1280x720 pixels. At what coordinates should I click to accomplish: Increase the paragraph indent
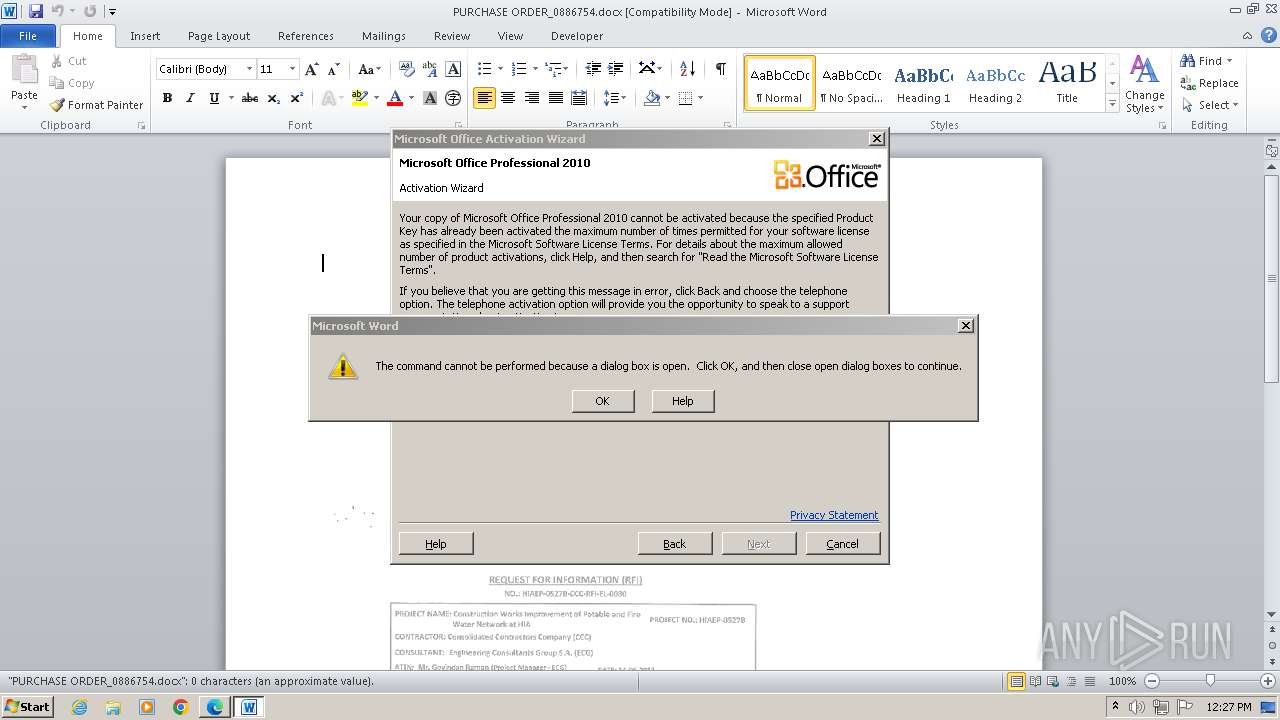pos(617,69)
